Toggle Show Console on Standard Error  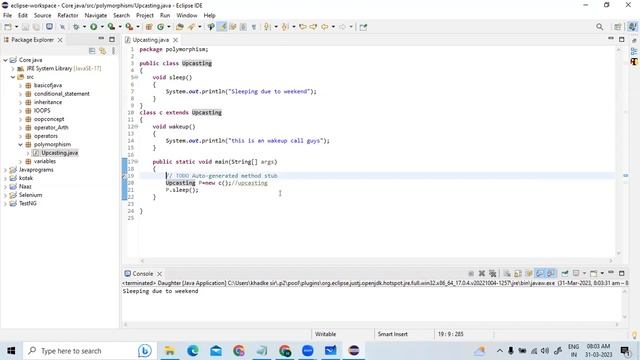point(551,273)
